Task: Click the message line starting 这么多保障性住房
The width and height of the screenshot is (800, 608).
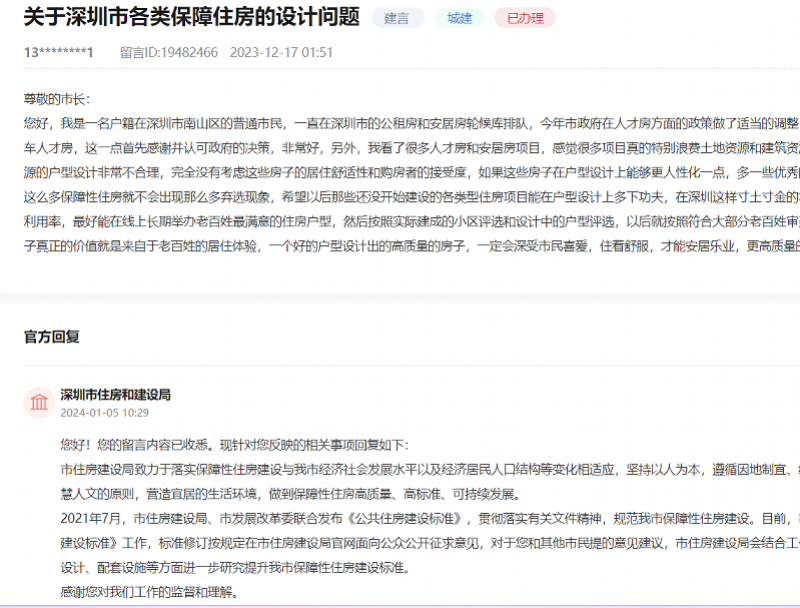Action: coord(400,197)
